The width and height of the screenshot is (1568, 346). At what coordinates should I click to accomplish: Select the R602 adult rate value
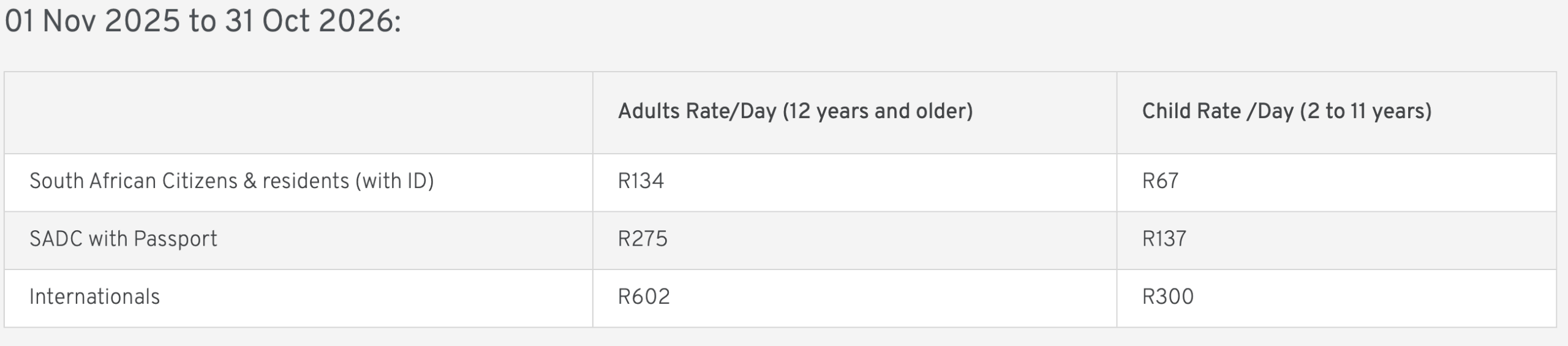644,297
